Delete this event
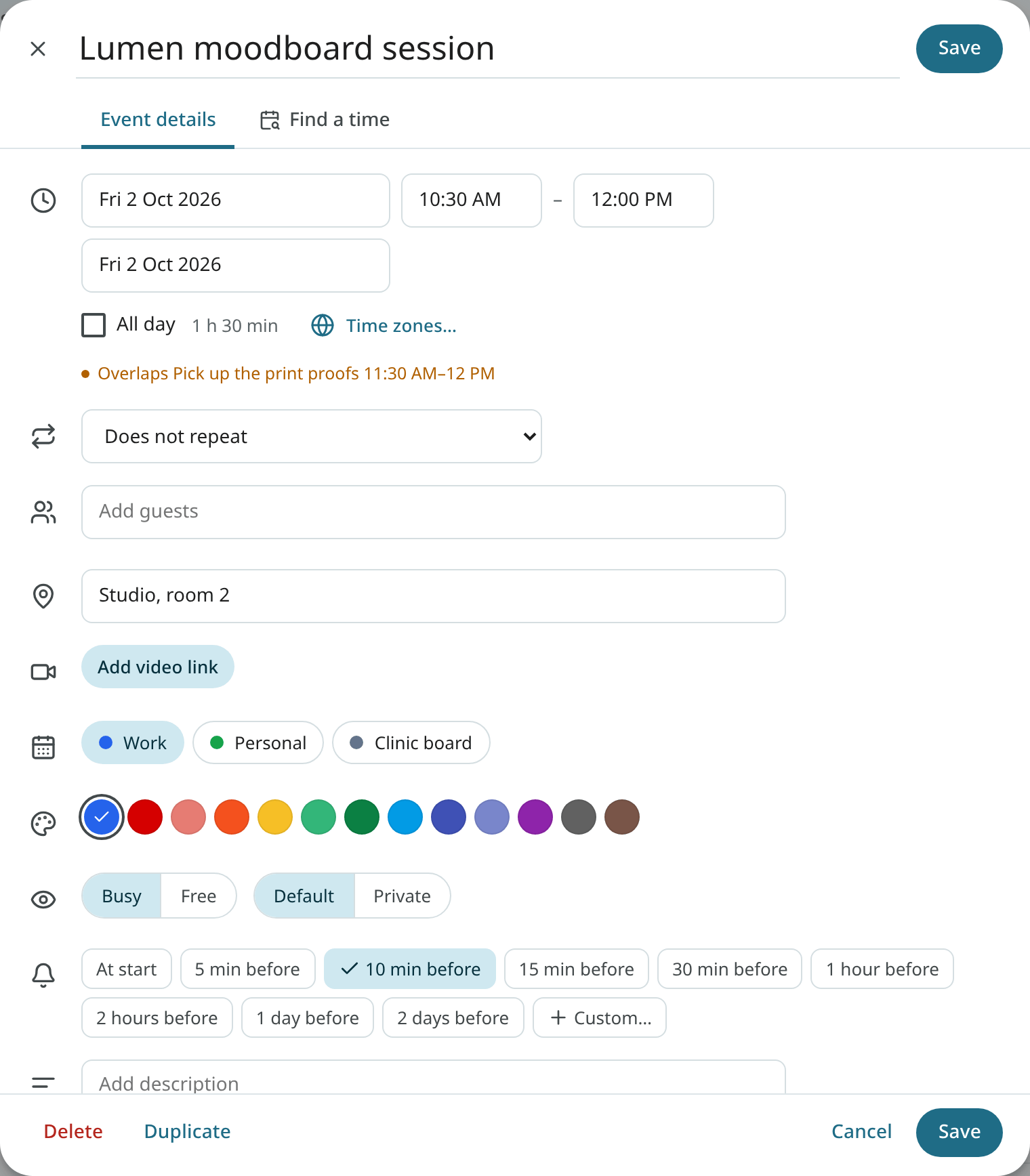 pos(73,1132)
